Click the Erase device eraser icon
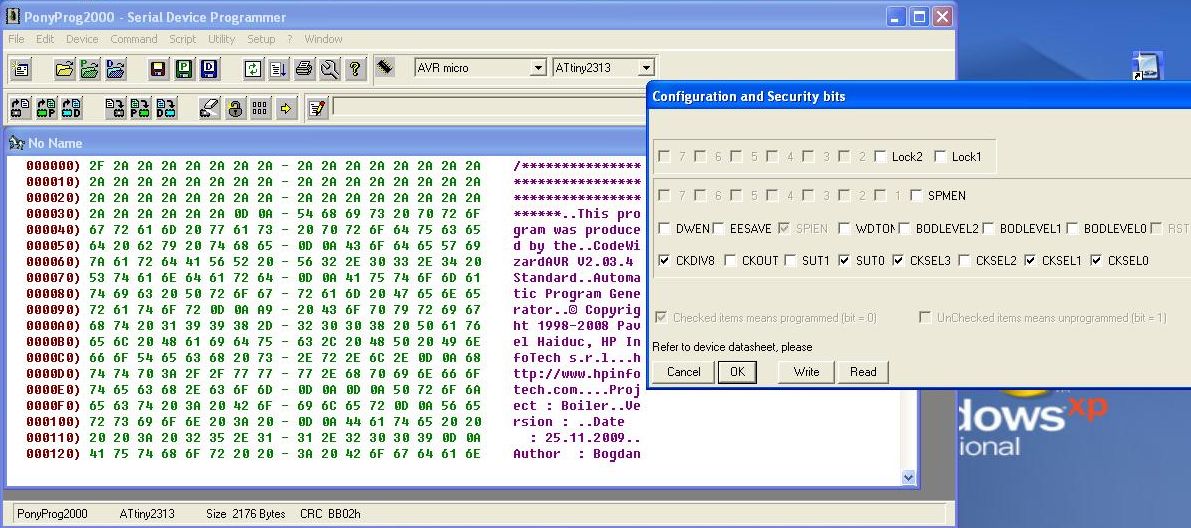 (209, 108)
